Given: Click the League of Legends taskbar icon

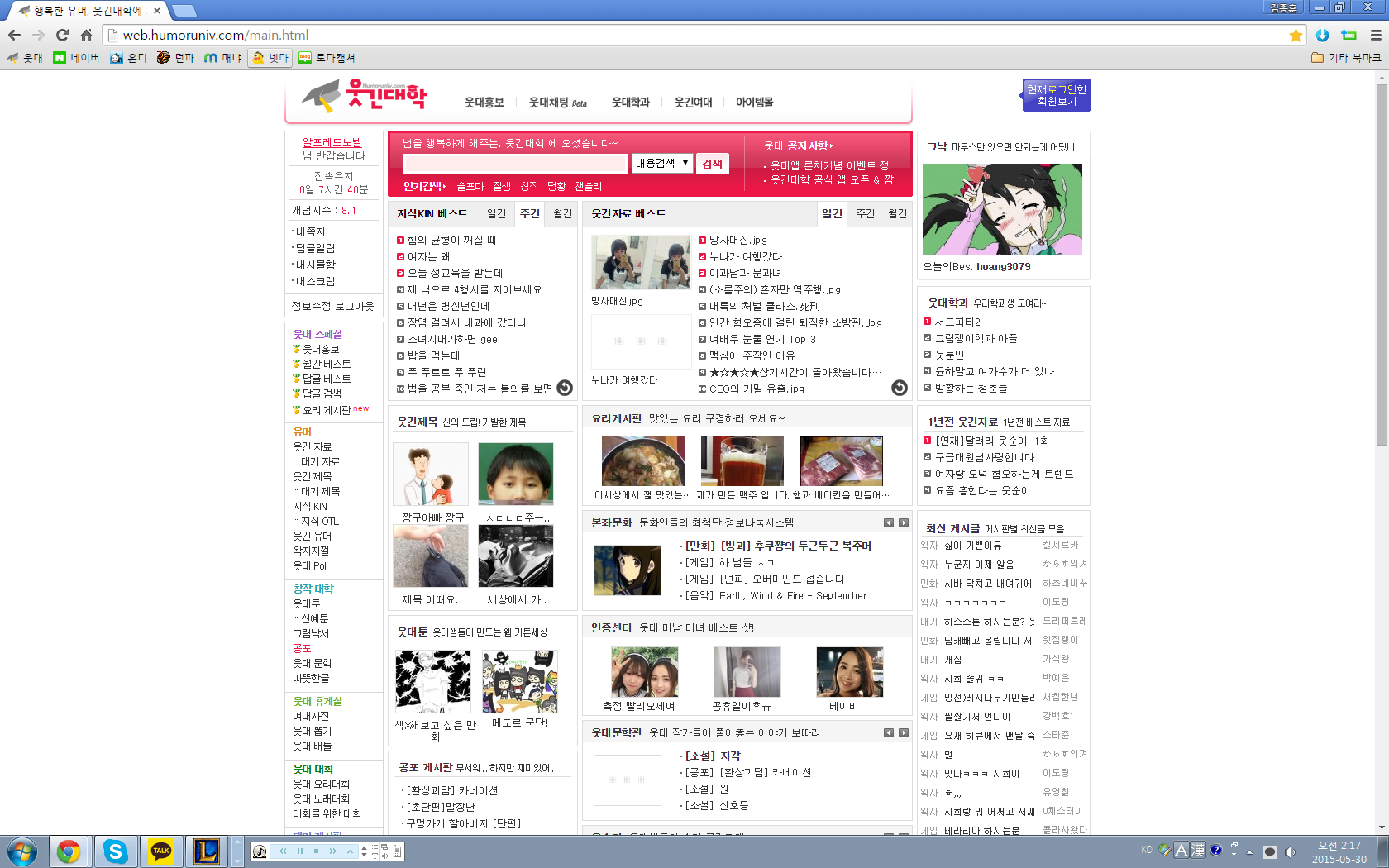Looking at the screenshot, I should 206,851.
